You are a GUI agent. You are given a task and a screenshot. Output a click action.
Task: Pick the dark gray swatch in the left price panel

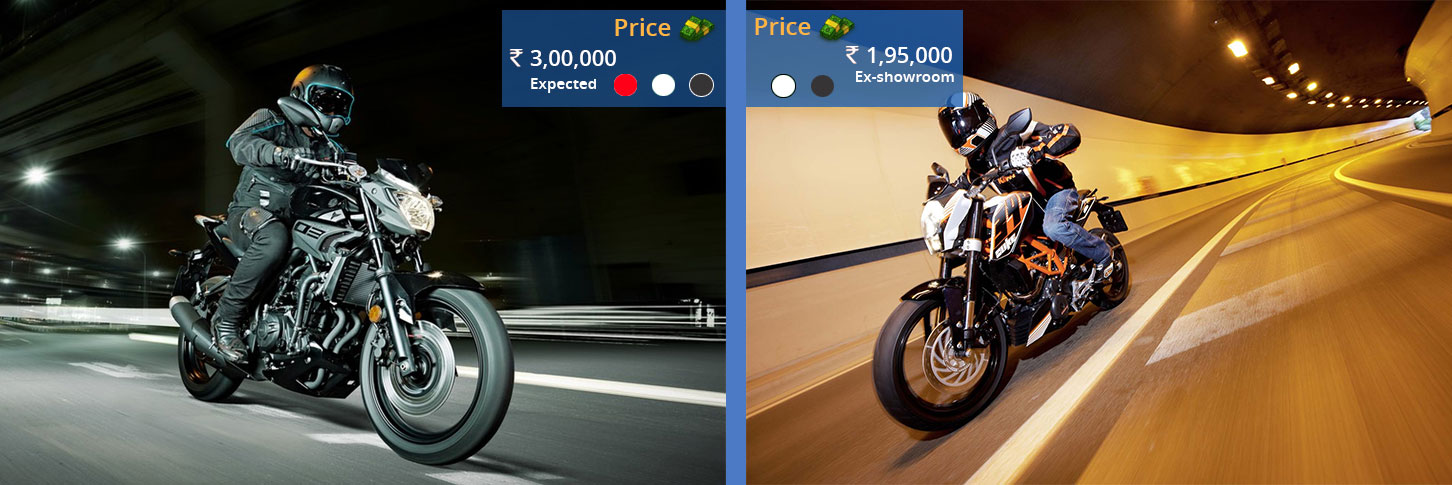pos(701,85)
